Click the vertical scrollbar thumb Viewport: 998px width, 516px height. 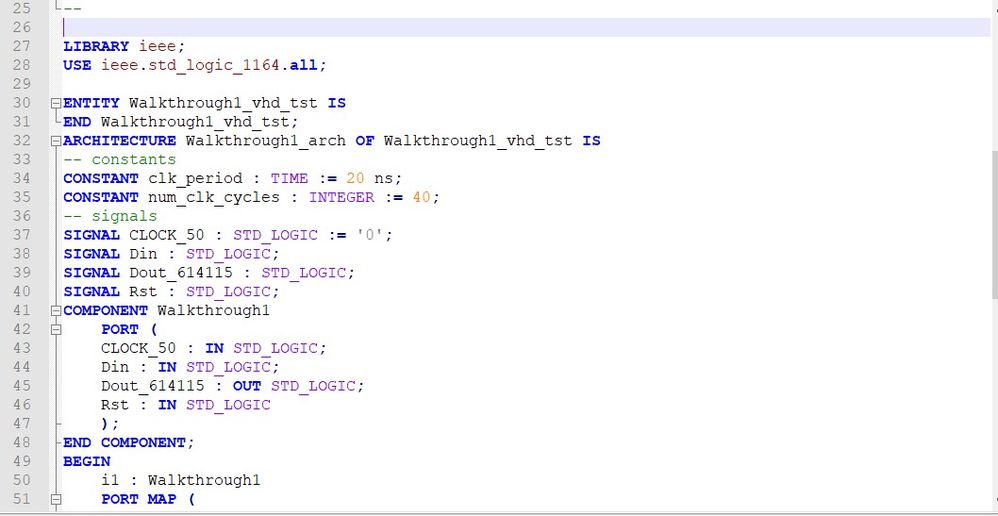(994, 223)
